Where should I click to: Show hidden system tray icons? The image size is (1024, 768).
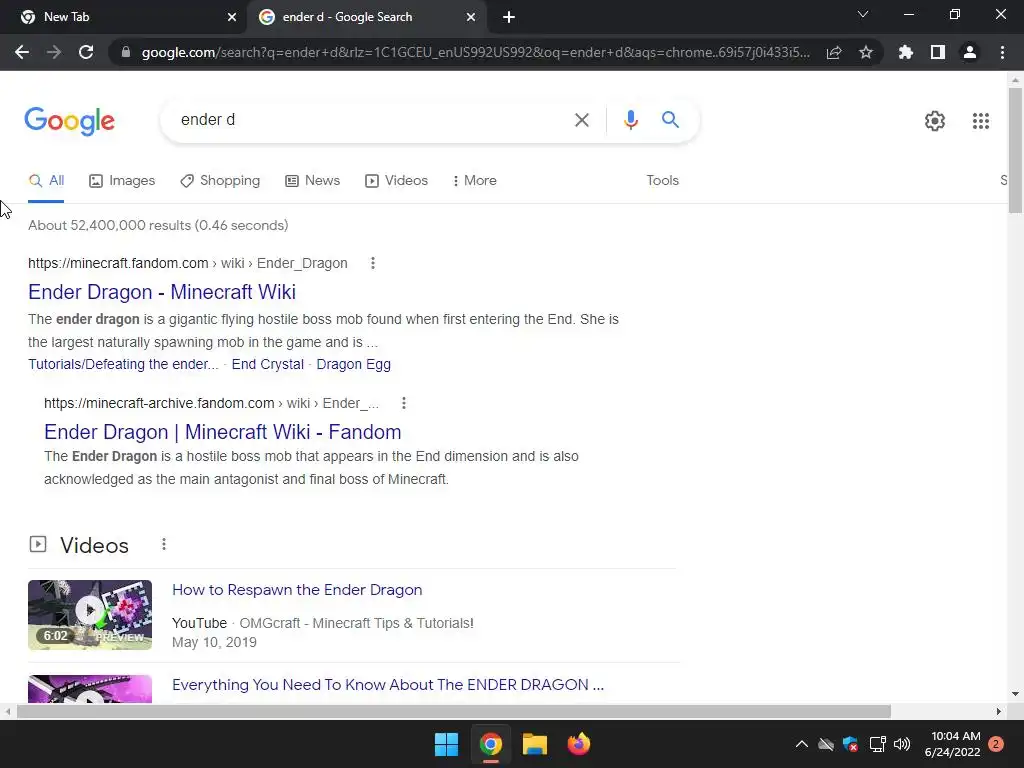coord(801,744)
